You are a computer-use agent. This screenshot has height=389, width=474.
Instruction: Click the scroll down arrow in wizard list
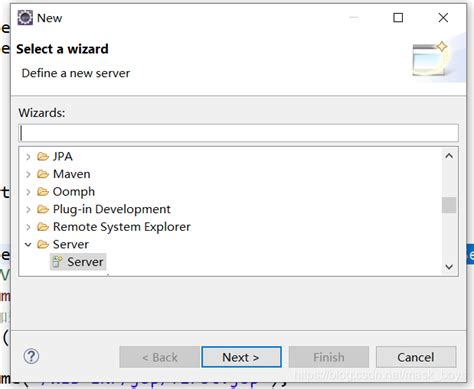coord(449,267)
